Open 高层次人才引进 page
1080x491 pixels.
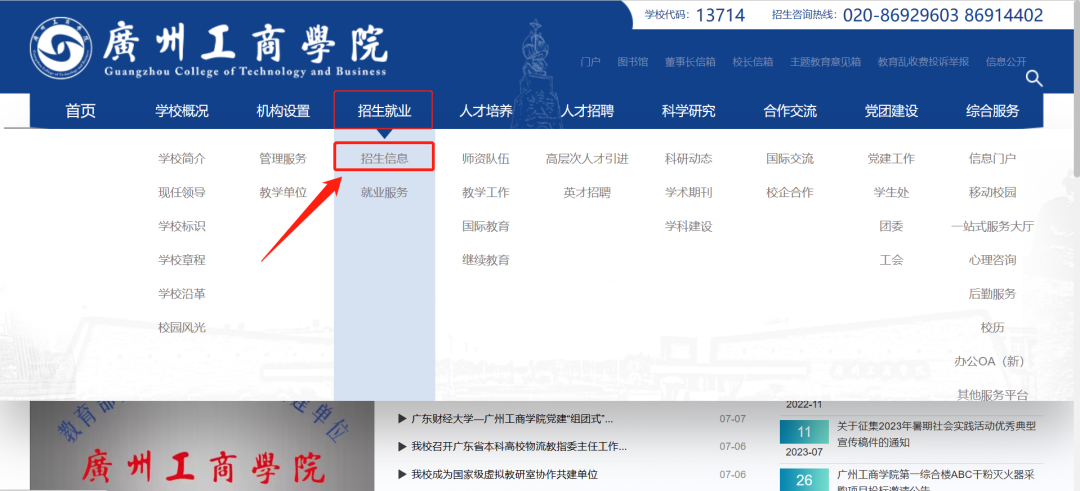tap(587, 159)
